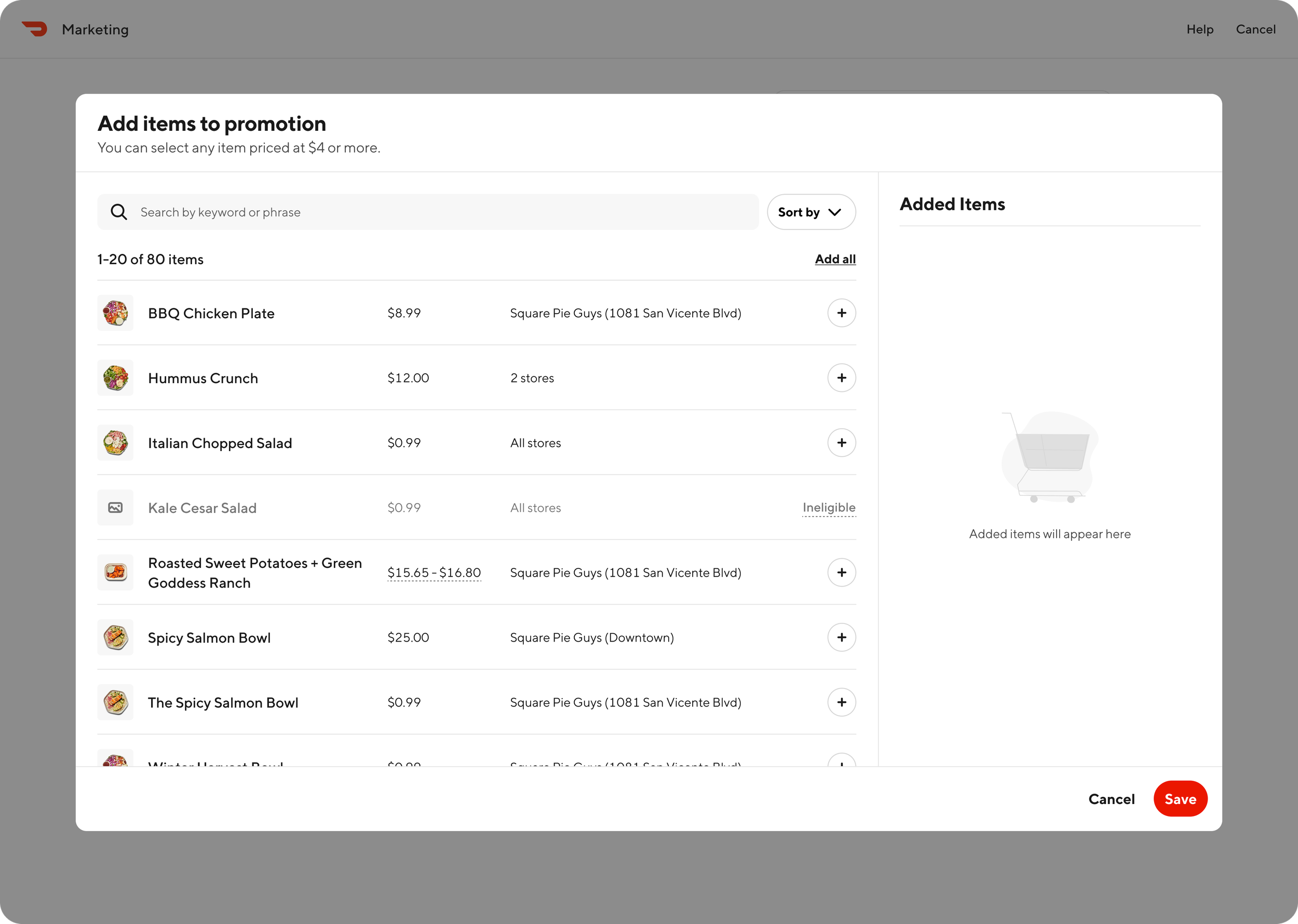Viewport: 1298px width, 924px height.
Task: Click the BBQ Chicken Plate thumbnail
Action: (115, 313)
